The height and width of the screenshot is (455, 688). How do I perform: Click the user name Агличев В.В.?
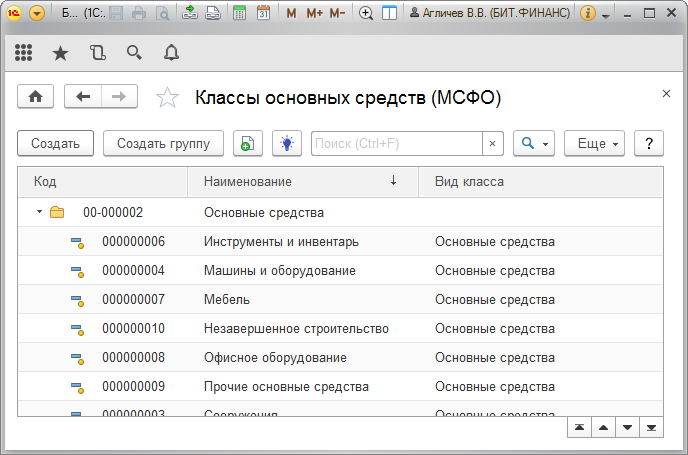(490, 13)
